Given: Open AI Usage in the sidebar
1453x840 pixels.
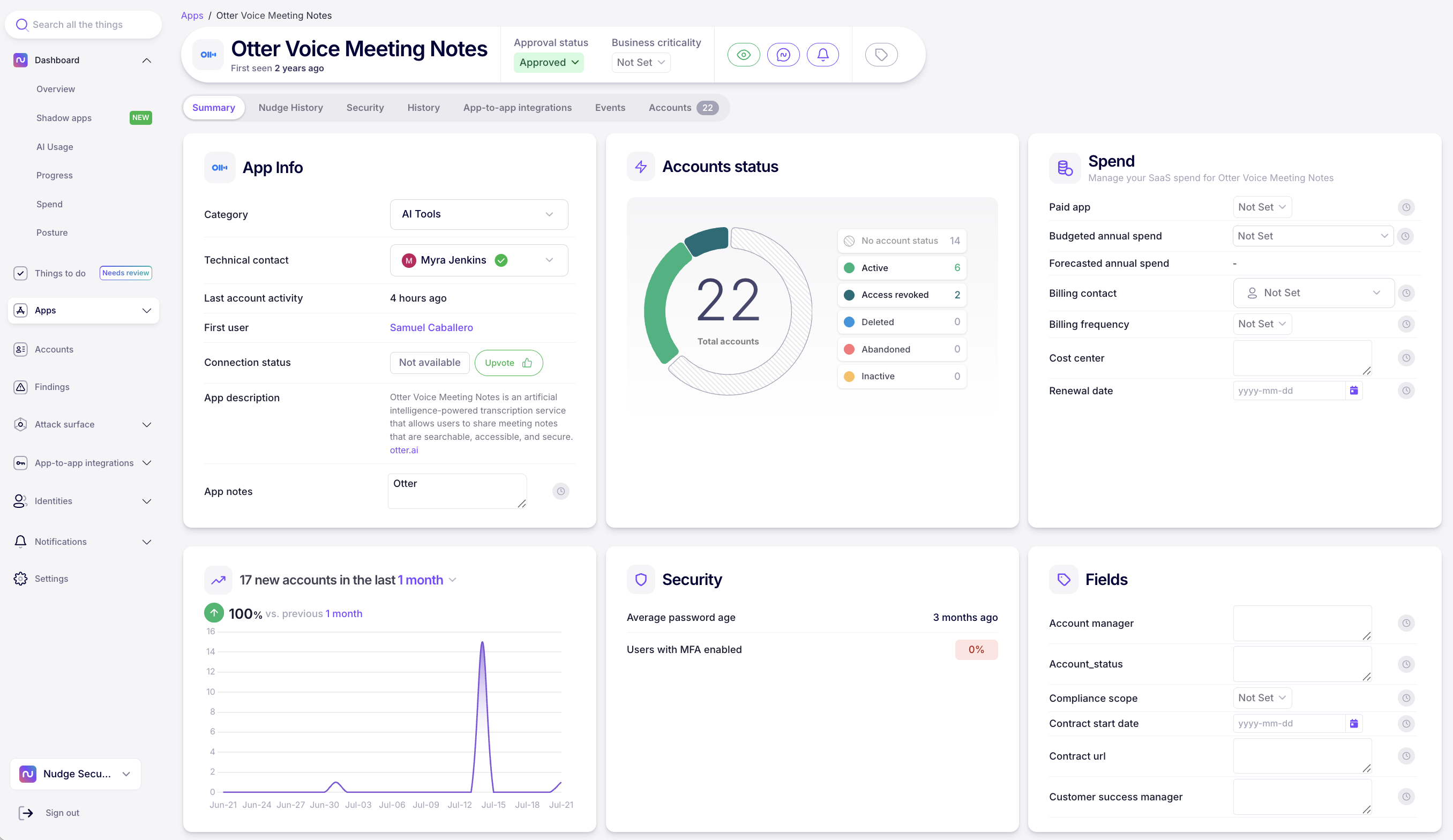Looking at the screenshot, I should [x=55, y=146].
